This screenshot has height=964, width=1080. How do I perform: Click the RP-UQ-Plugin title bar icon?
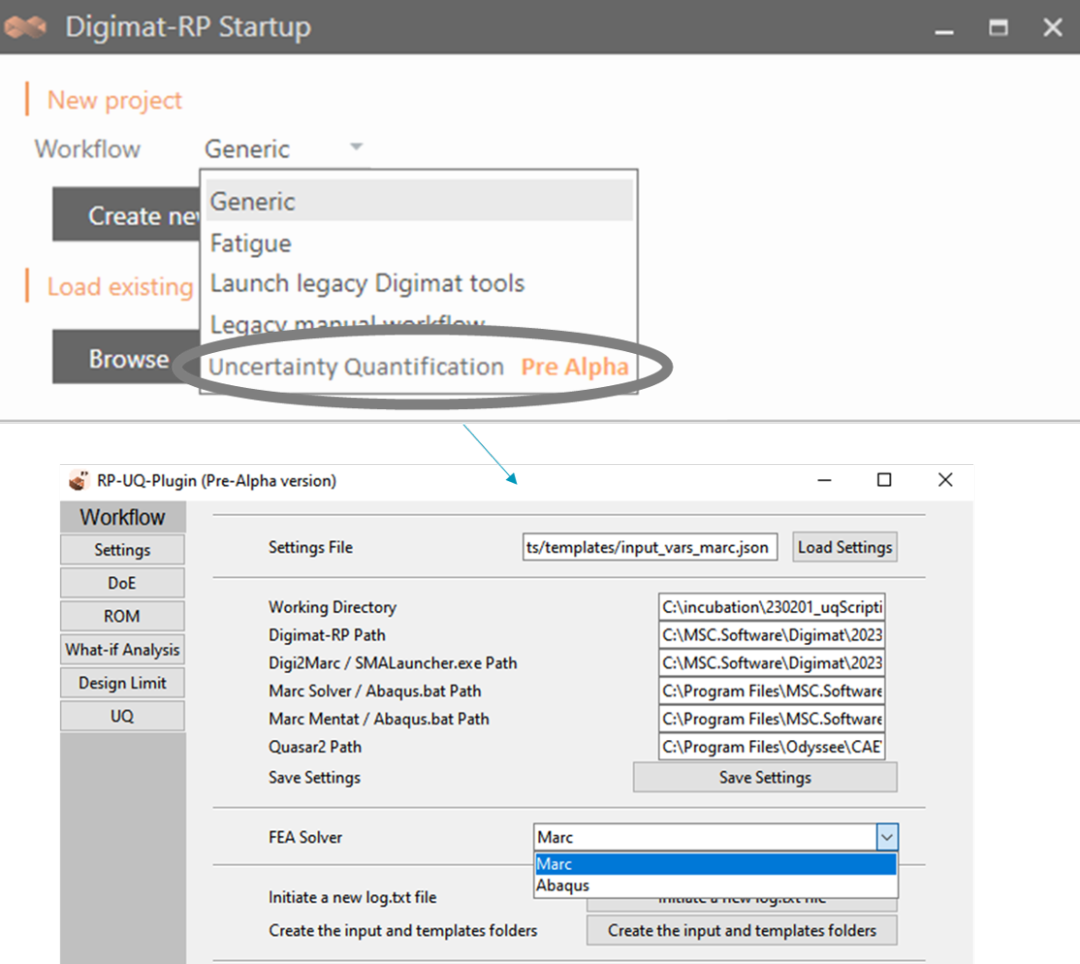[x=79, y=480]
